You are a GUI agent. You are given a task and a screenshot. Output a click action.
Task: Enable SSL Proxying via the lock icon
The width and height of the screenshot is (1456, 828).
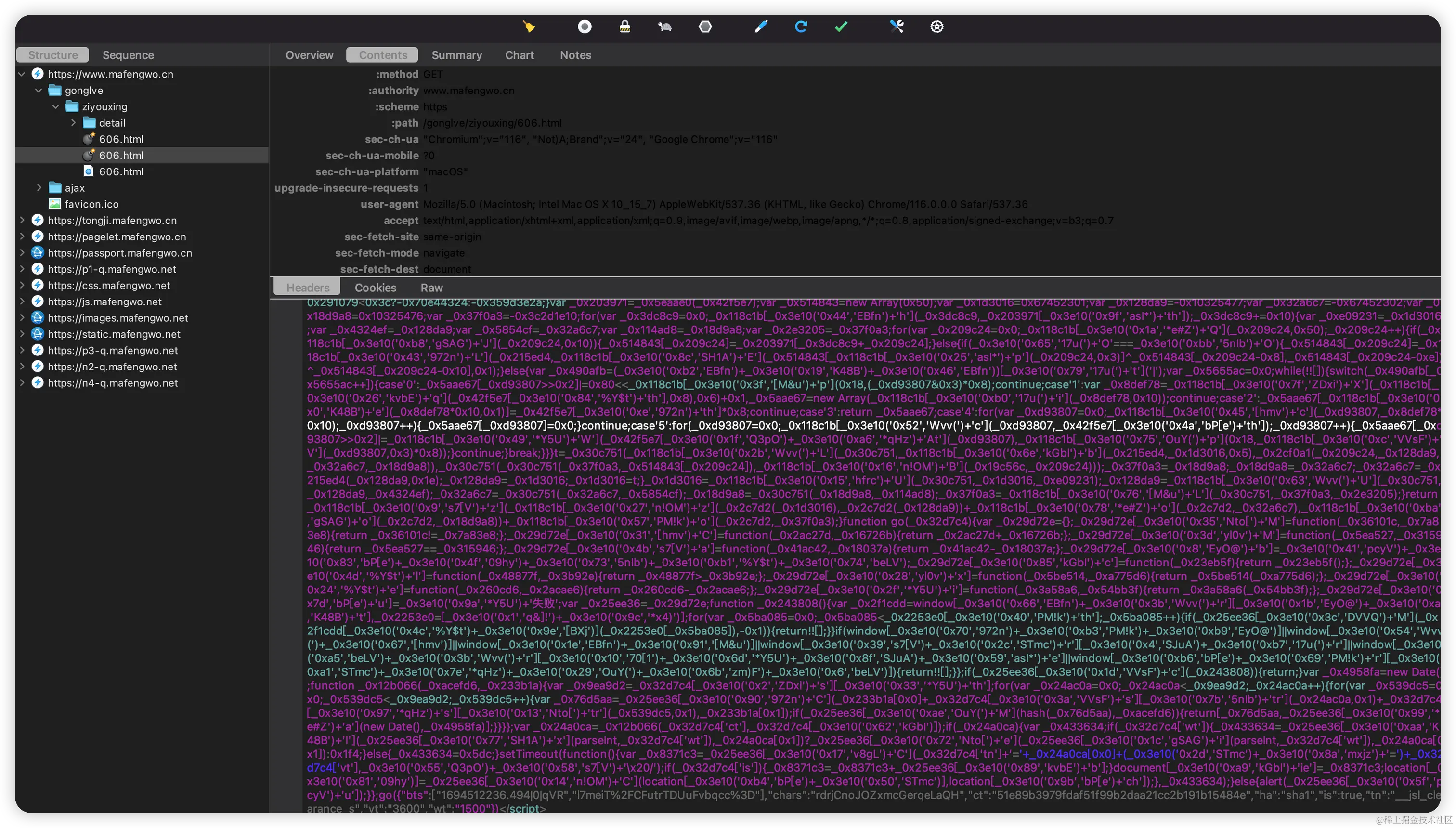coord(624,26)
